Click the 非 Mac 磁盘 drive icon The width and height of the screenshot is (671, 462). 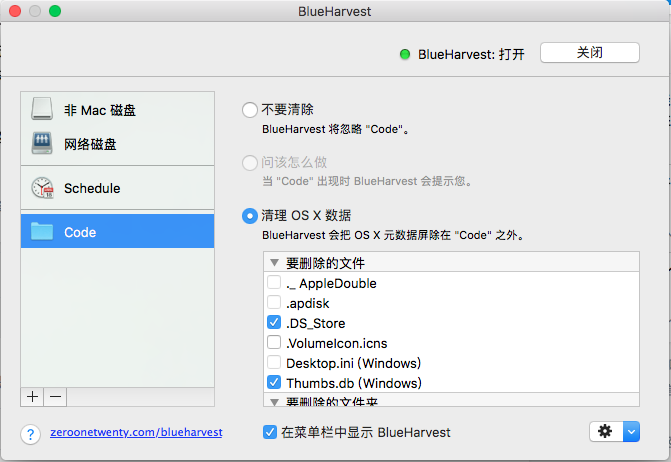(42, 109)
